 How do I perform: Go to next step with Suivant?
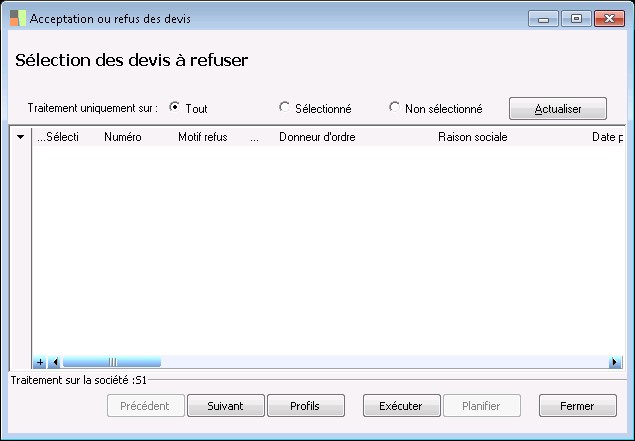(226, 406)
